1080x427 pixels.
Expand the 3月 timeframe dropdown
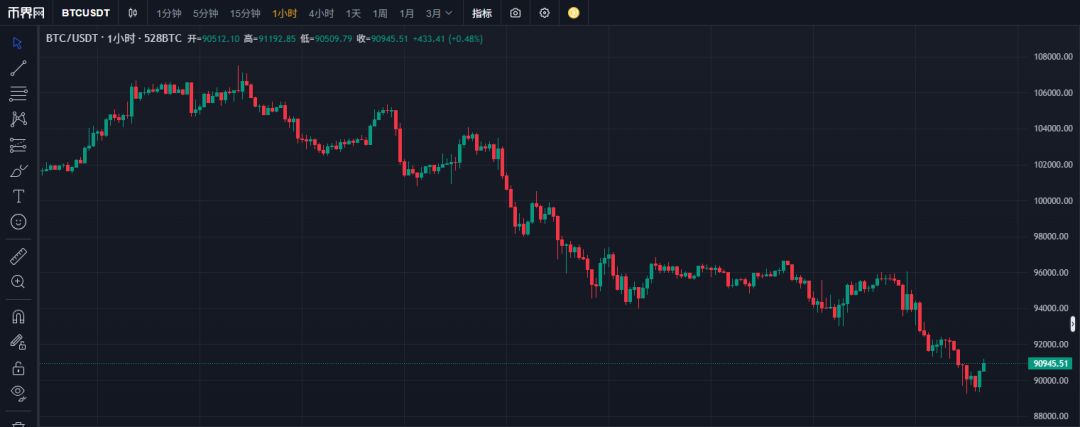[438, 13]
